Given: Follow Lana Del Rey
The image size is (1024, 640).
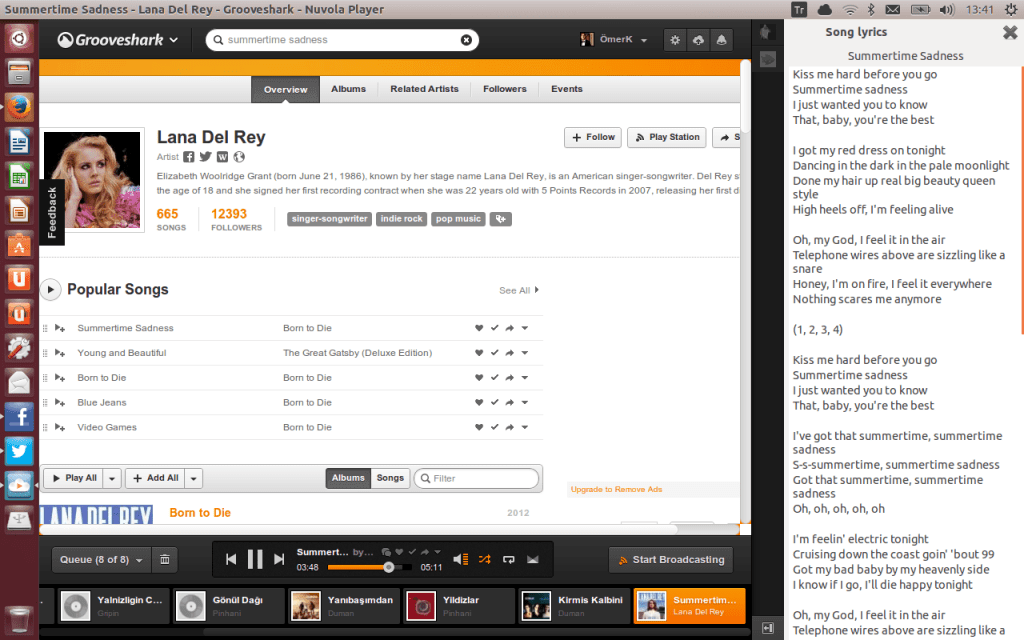Looking at the screenshot, I should click(593, 137).
